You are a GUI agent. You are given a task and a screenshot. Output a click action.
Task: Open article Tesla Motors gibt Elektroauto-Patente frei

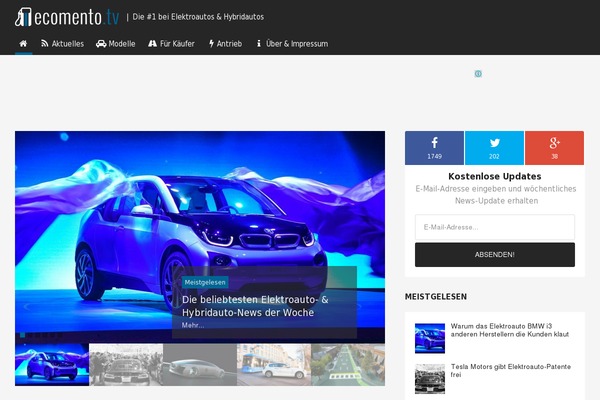(x=510, y=371)
